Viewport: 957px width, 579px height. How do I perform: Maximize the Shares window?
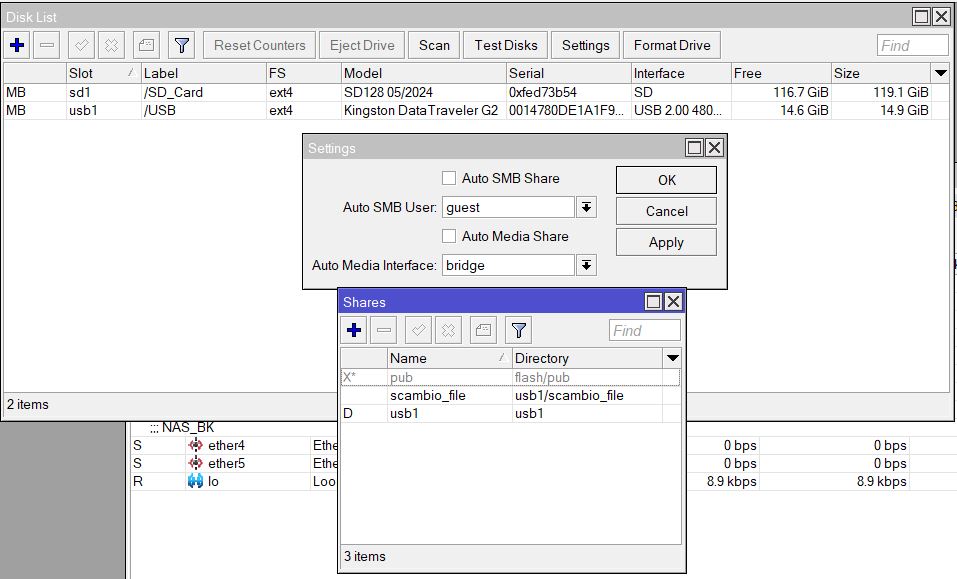coord(654,301)
